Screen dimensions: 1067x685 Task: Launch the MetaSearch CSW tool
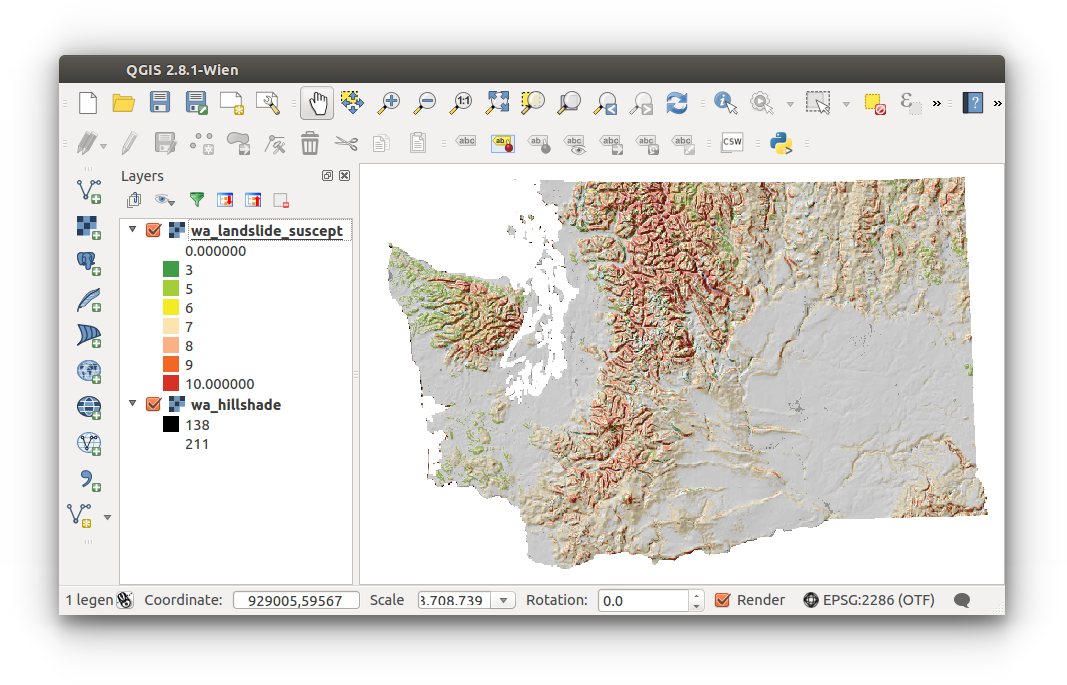point(731,142)
